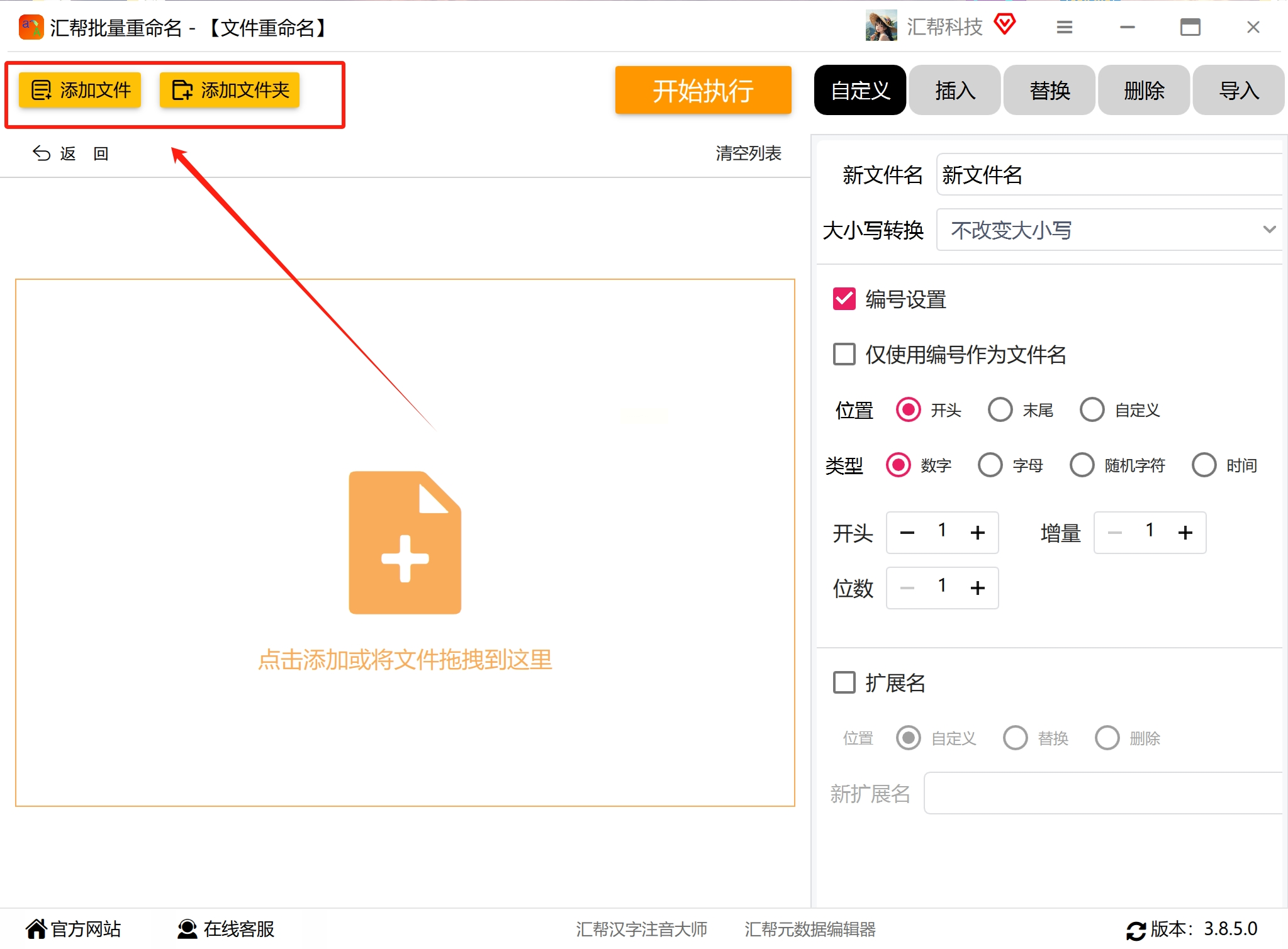Enable the 扩展名 checkbox
Viewport: 1288px width, 949px height.
844,682
